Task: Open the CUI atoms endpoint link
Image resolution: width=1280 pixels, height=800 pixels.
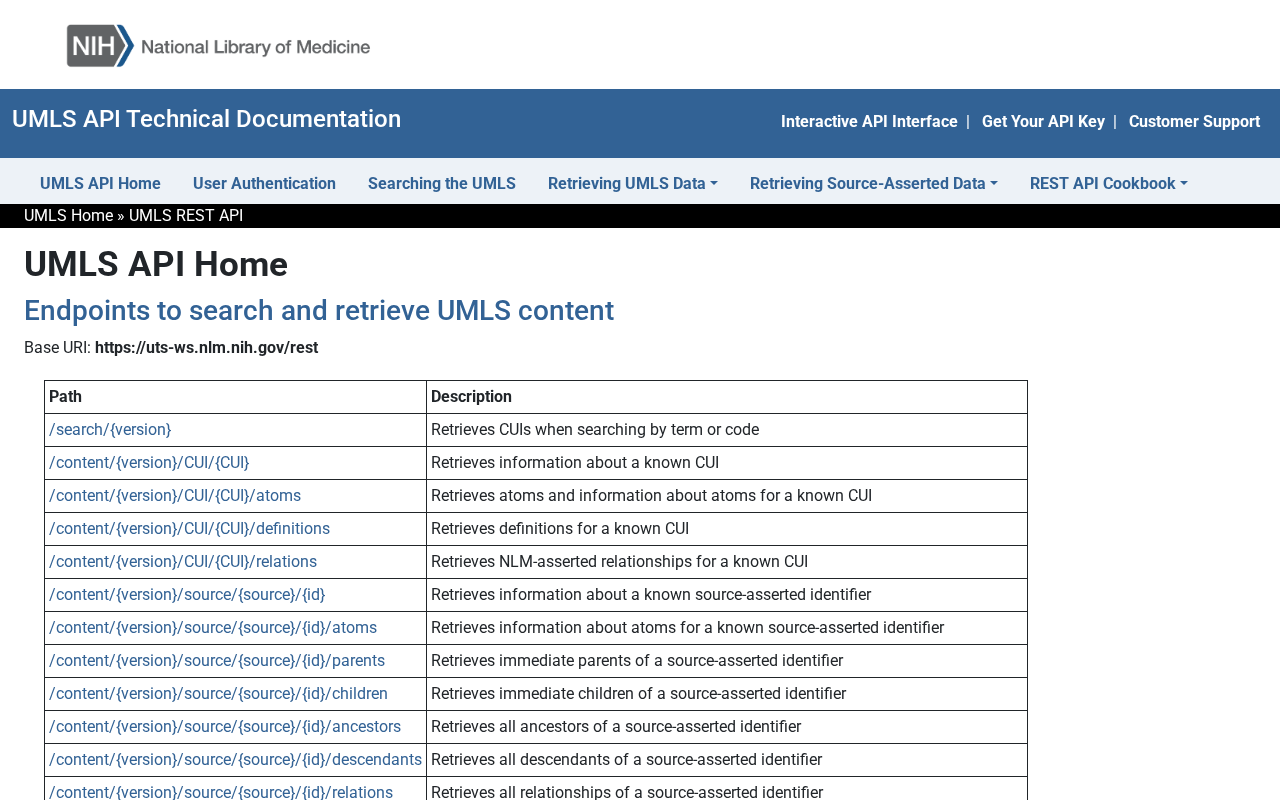Action: pyautogui.click(x=175, y=496)
